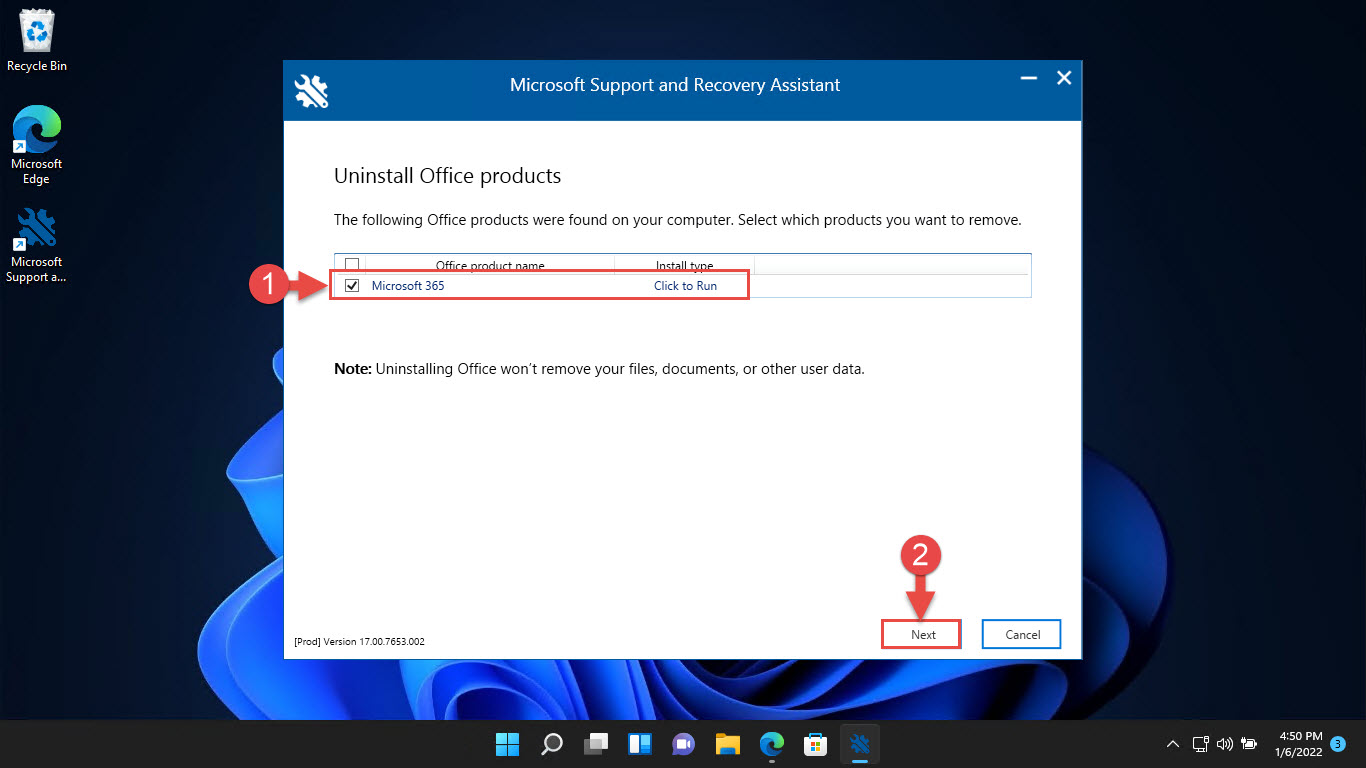This screenshot has height=768, width=1366.
Task: Toggle the select-all checkbox in the table header
Action: click(352, 265)
